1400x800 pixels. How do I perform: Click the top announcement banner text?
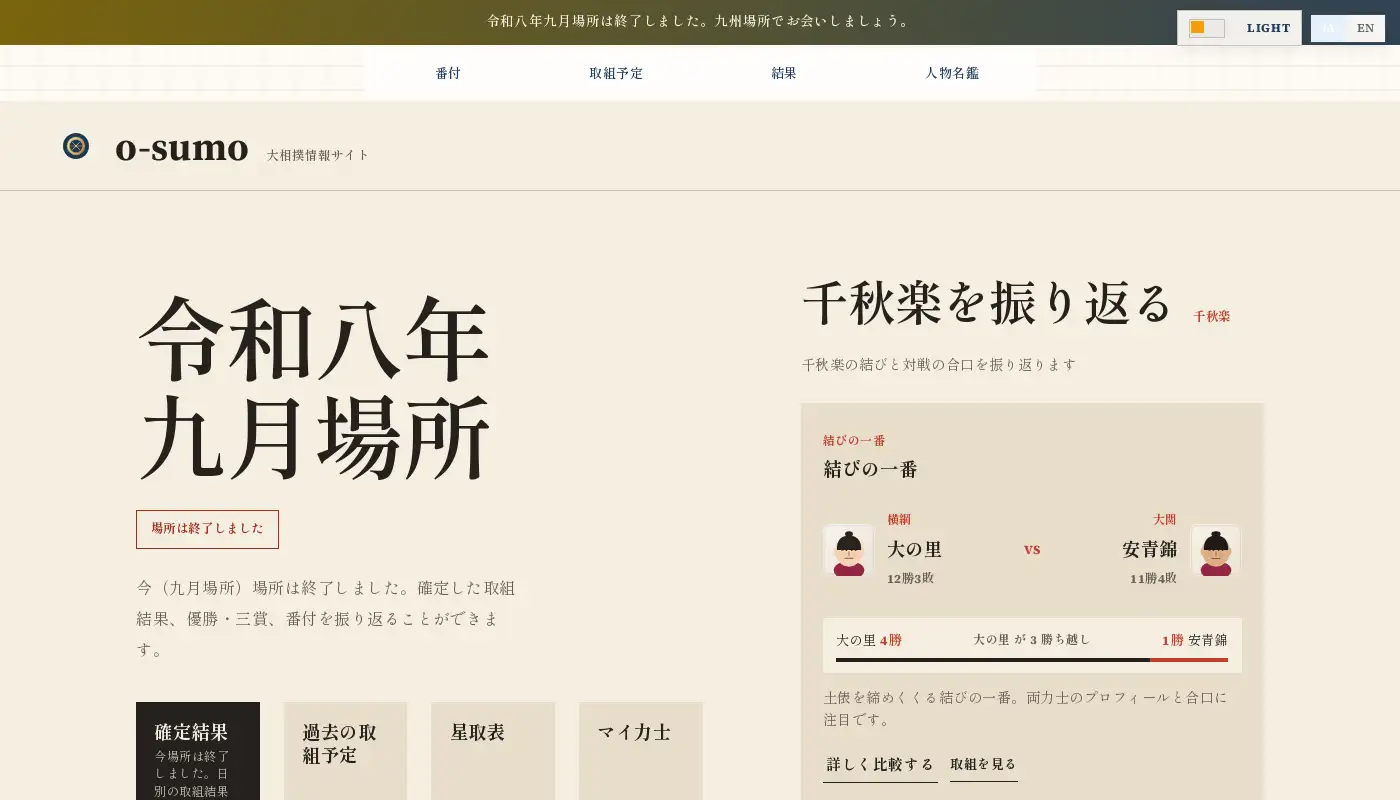coord(700,21)
